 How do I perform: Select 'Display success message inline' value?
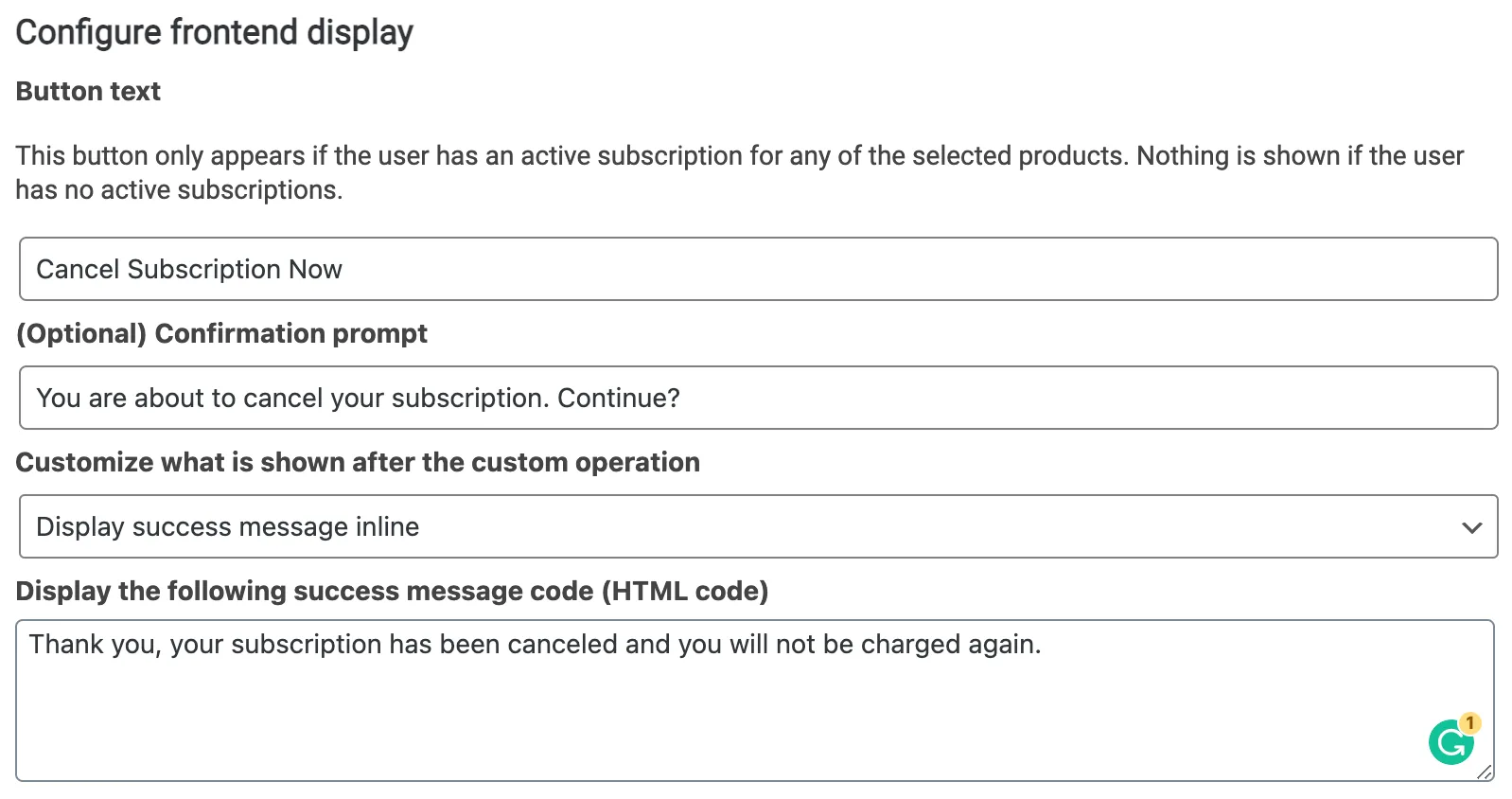tap(227, 527)
